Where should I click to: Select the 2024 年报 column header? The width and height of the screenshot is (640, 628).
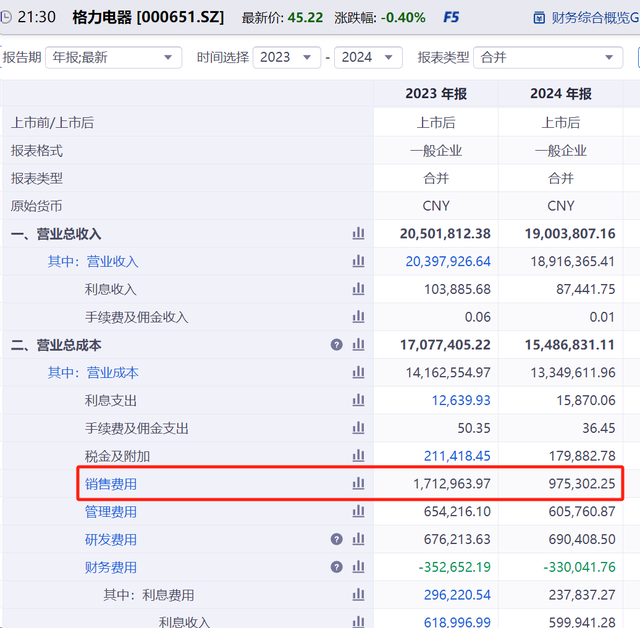(561, 94)
